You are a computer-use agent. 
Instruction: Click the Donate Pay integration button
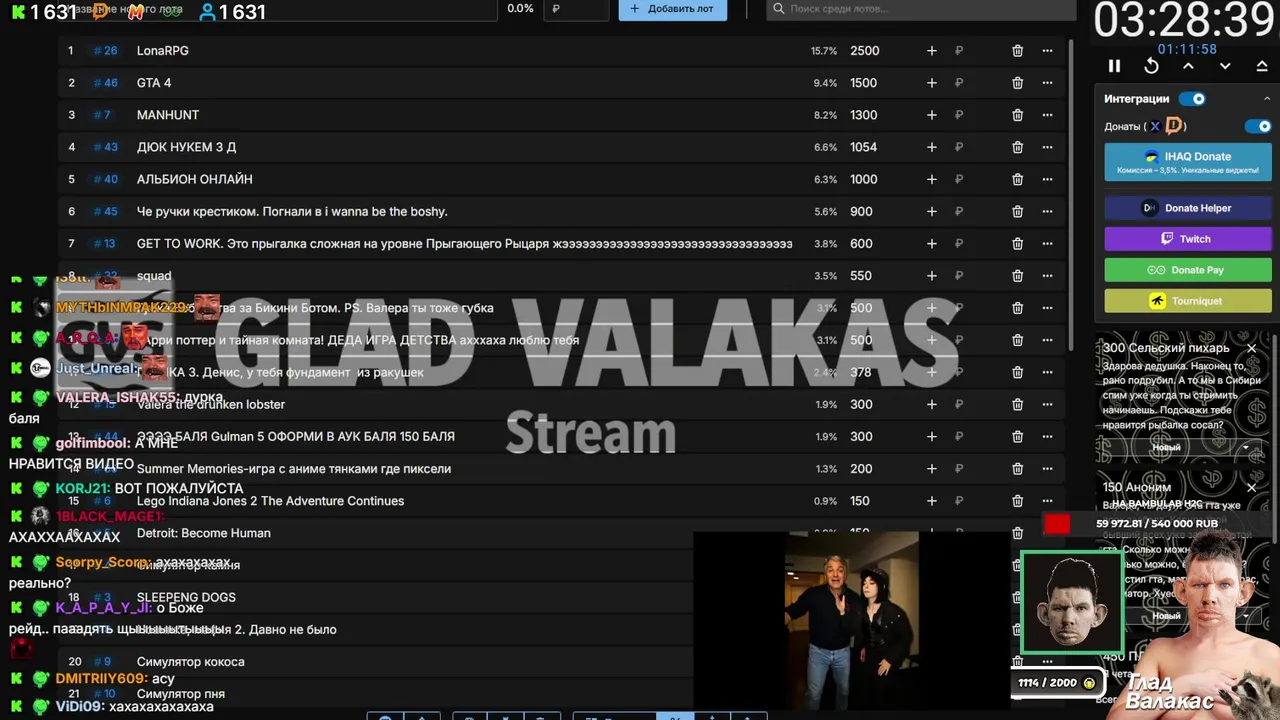tap(1188, 270)
